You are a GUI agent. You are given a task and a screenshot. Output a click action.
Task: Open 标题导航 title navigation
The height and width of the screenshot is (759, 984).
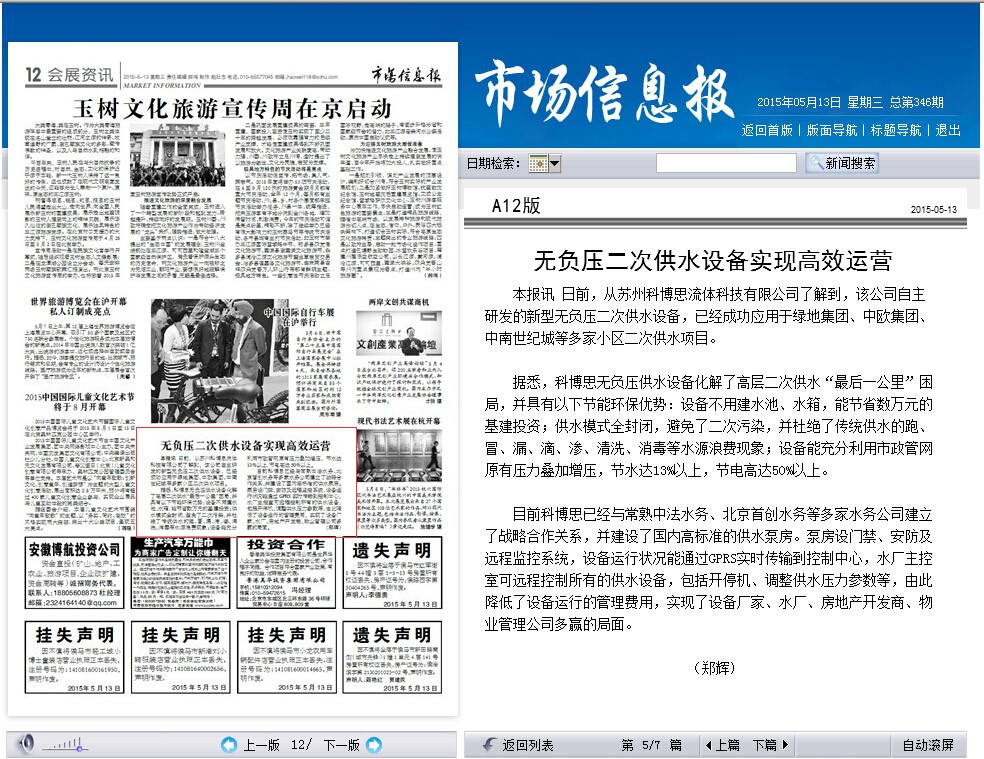896,130
